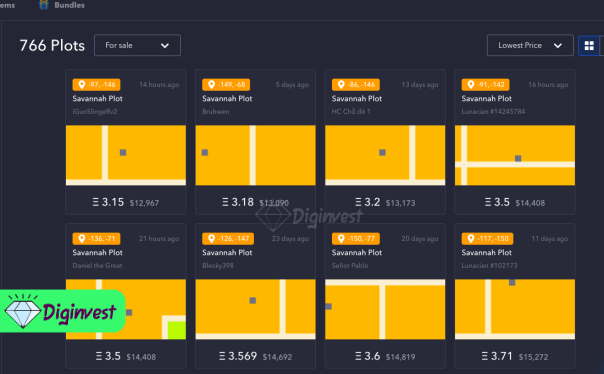Click the 11 days ago timestamp
Screen dimensions: 604x374
click(550, 238)
